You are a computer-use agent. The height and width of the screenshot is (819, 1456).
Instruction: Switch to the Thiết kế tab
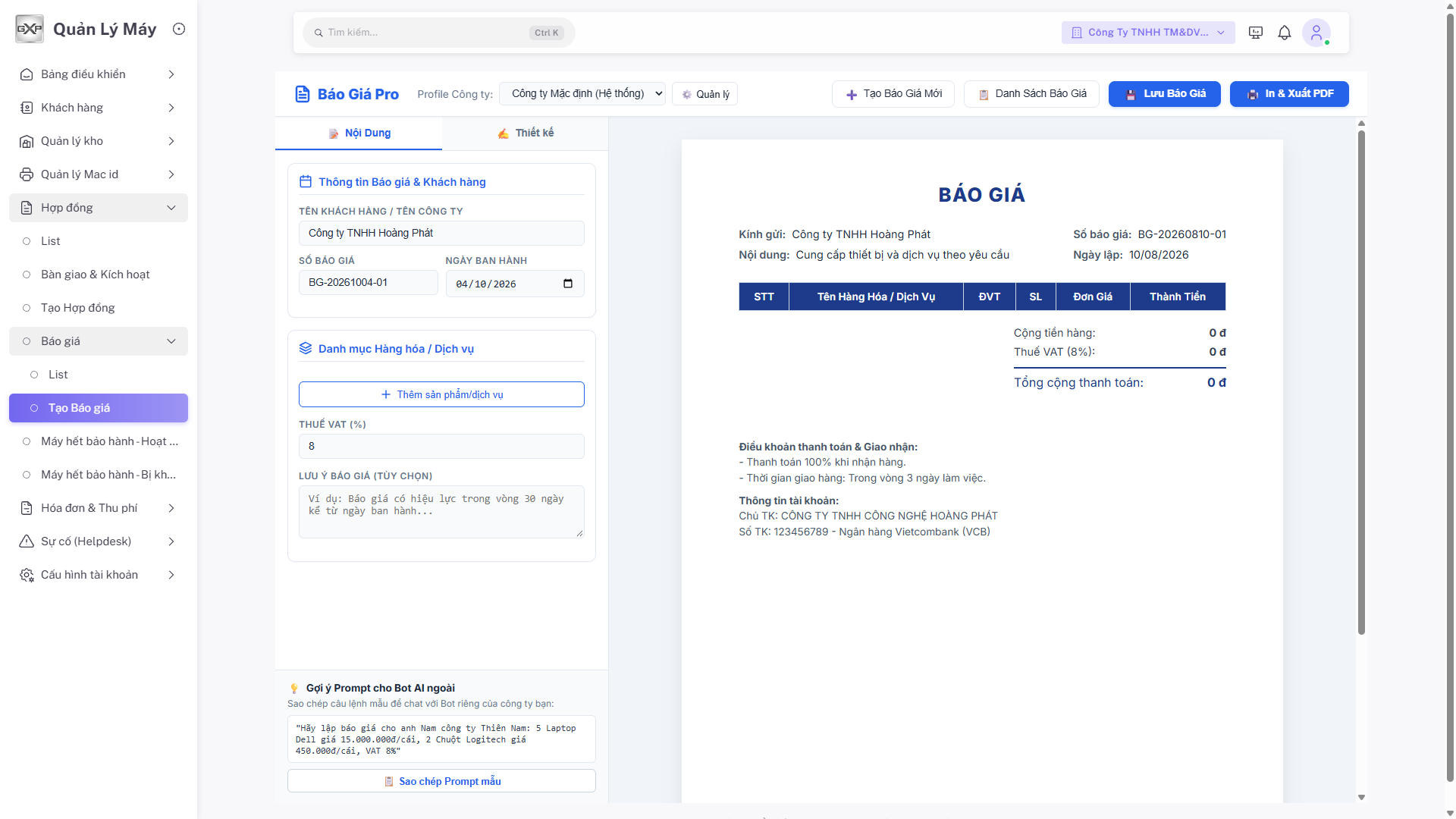525,133
